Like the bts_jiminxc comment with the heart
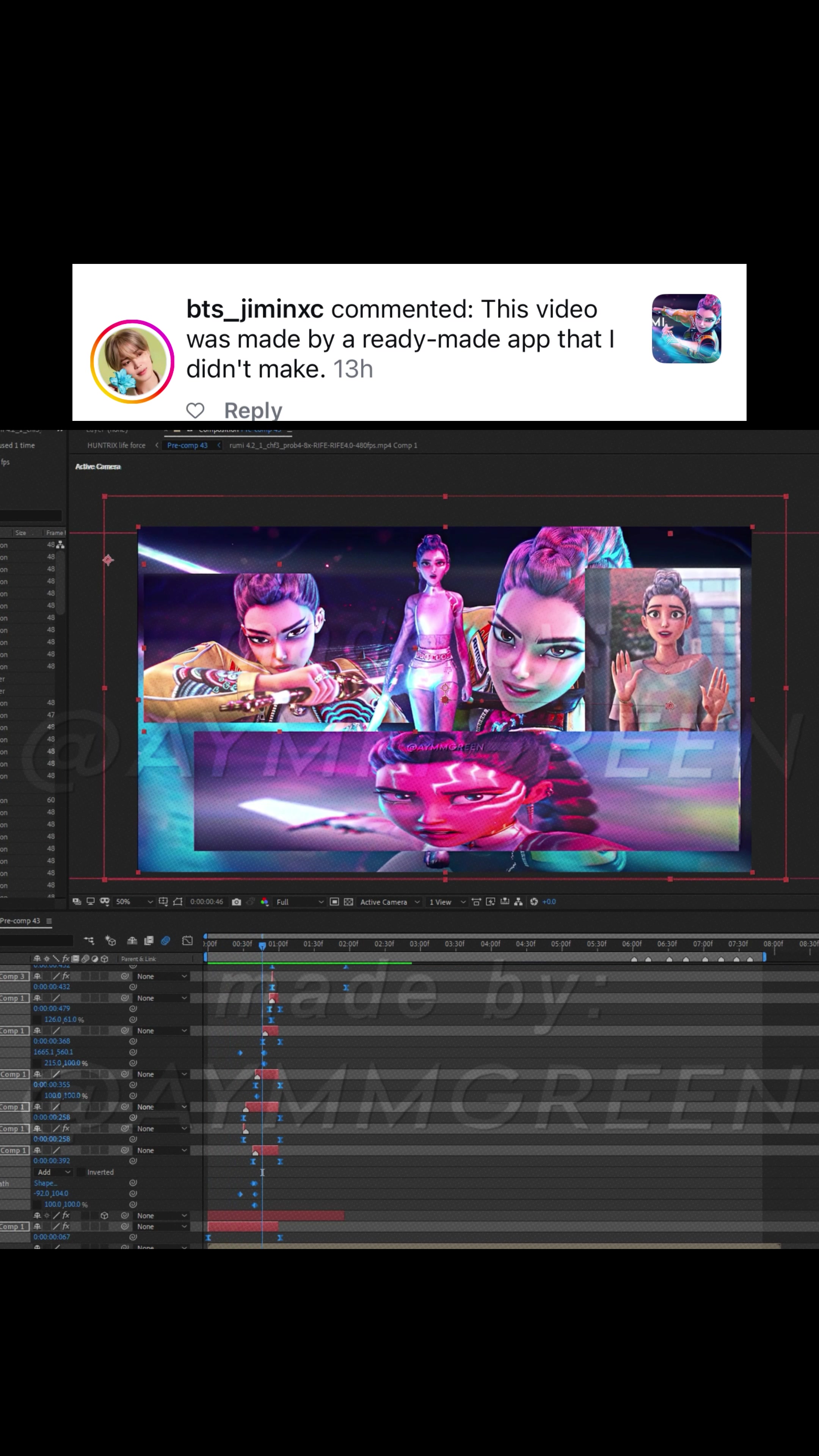This screenshot has height=1456, width=819. pyautogui.click(x=195, y=410)
